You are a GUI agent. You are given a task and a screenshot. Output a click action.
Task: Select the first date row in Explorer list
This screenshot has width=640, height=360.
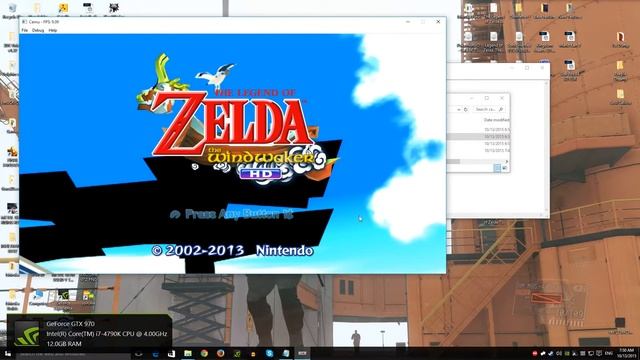[497, 130]
